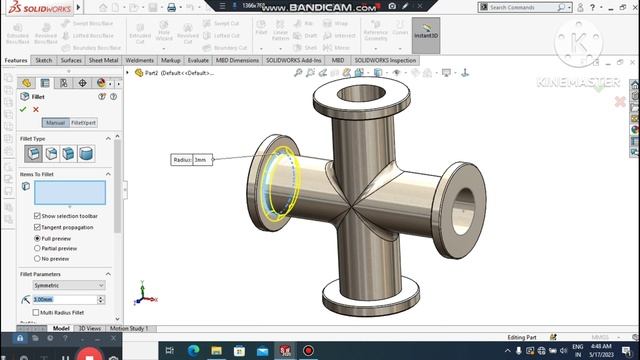This screenshot has height=360, width=640.
Task: Open the ConfigurationManager tab icon
Action: click(64, 83)
